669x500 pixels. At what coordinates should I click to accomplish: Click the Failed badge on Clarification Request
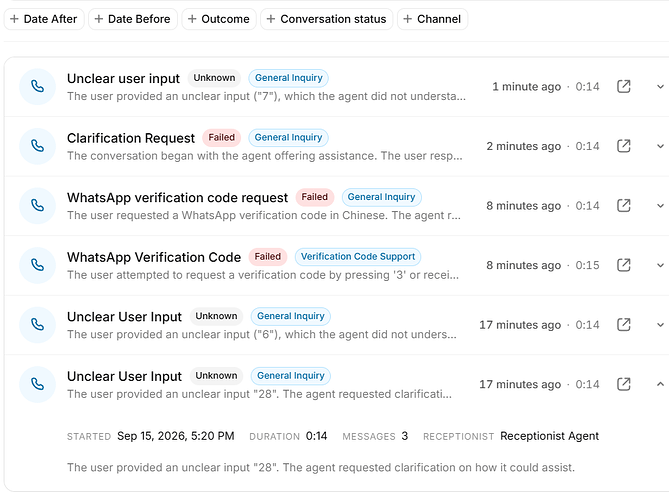coord(221,137)
